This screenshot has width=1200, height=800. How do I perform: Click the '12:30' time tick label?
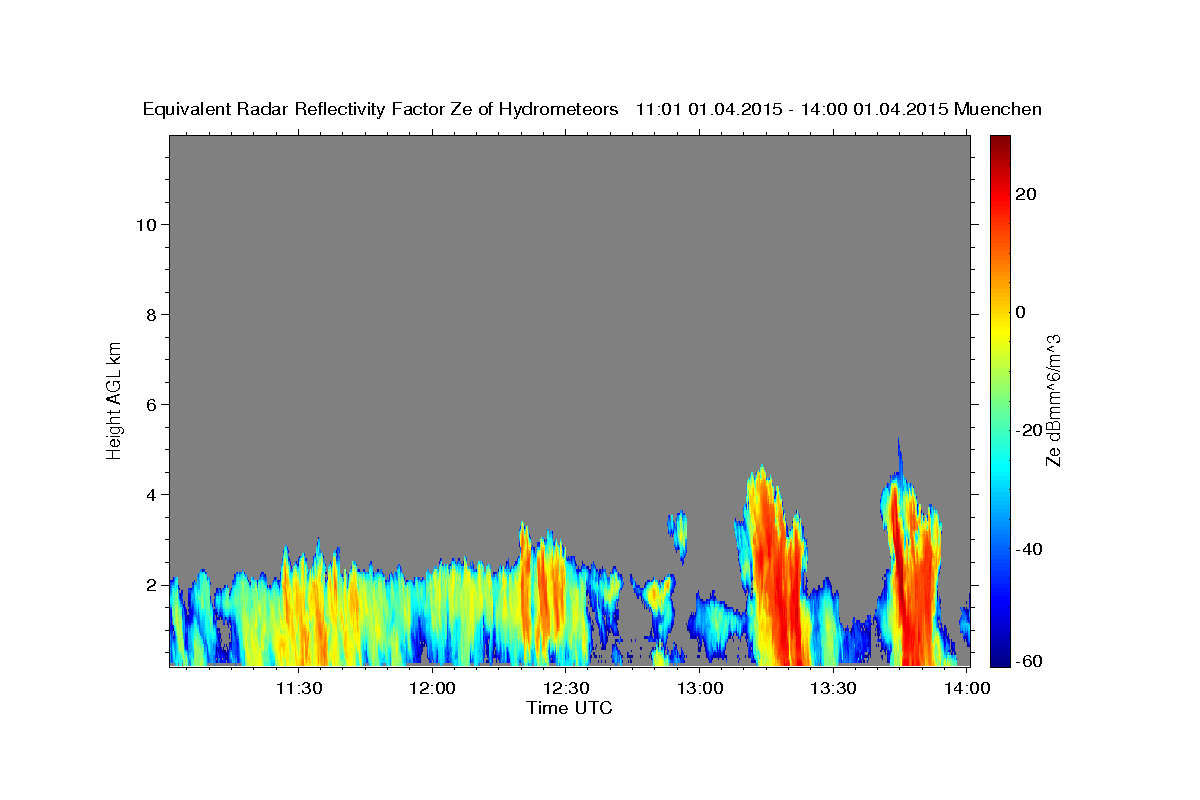[x=566, y=688]
